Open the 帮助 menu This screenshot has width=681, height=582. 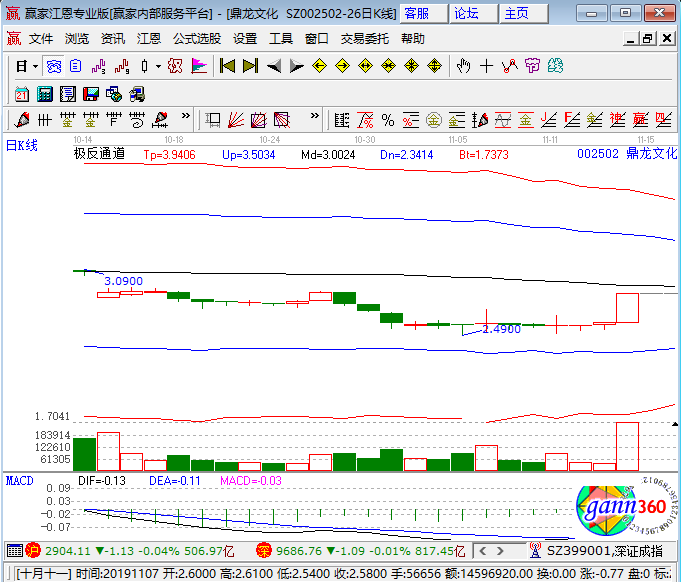coord(413,39)
